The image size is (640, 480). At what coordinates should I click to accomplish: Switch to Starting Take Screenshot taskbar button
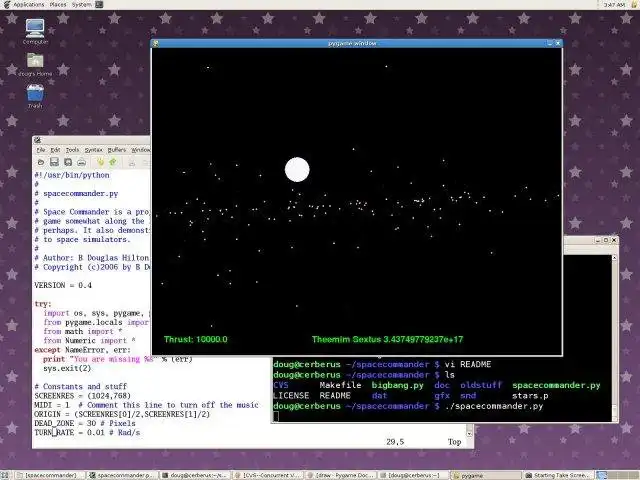pos(558,476)
